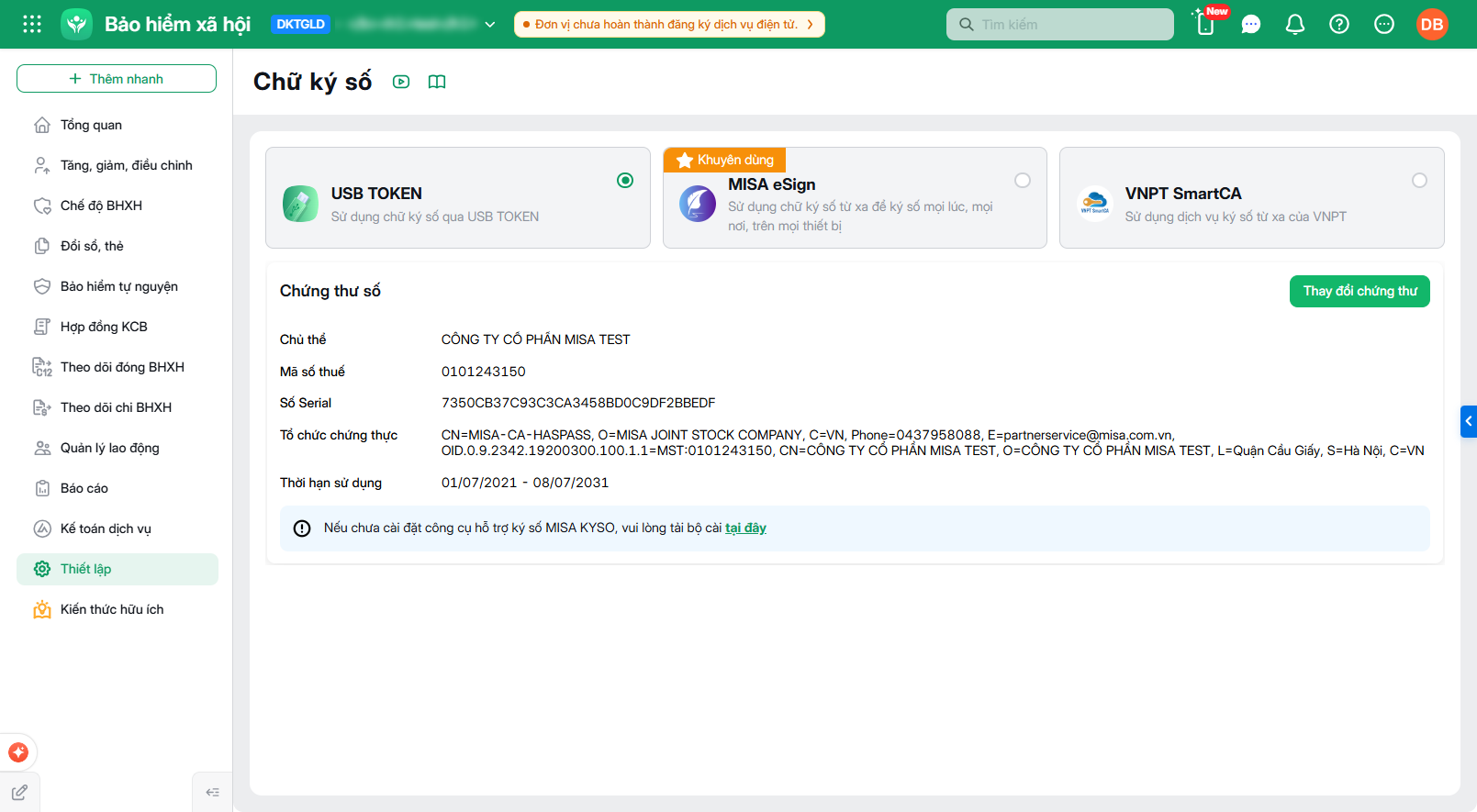Select the VNPT SmartCA radio button
The image size is (1477, 812).
(x=1420, y=181)
